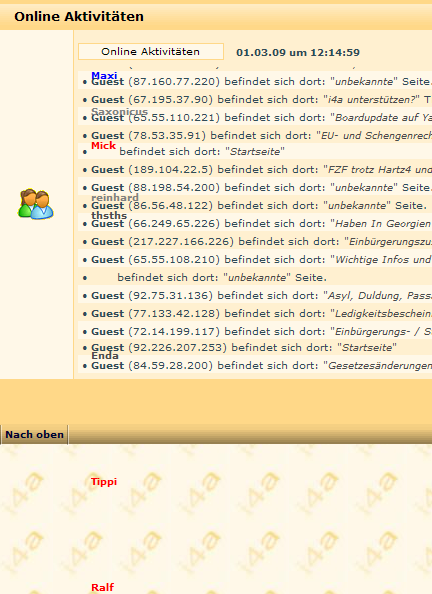Image resolution: width=432 pixels, height=594 pixels.
Task: Click the Online Aktivitäten button
Action: [x=151, y=52]
